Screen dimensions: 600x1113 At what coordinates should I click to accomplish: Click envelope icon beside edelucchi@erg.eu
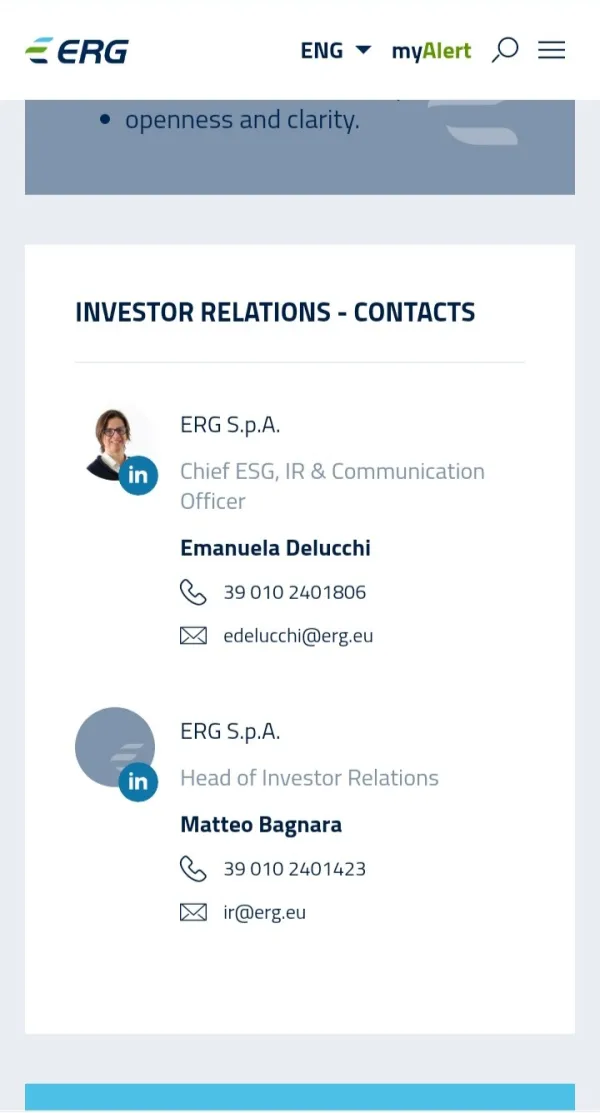pos(193,635)
